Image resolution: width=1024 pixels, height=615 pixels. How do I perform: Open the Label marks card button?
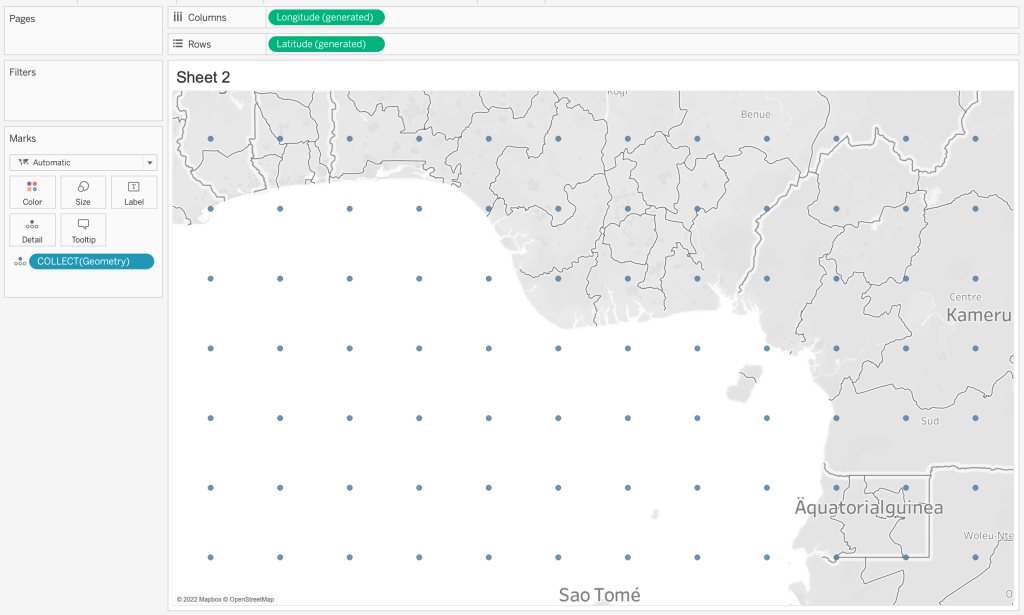click(x=134, y=193)
